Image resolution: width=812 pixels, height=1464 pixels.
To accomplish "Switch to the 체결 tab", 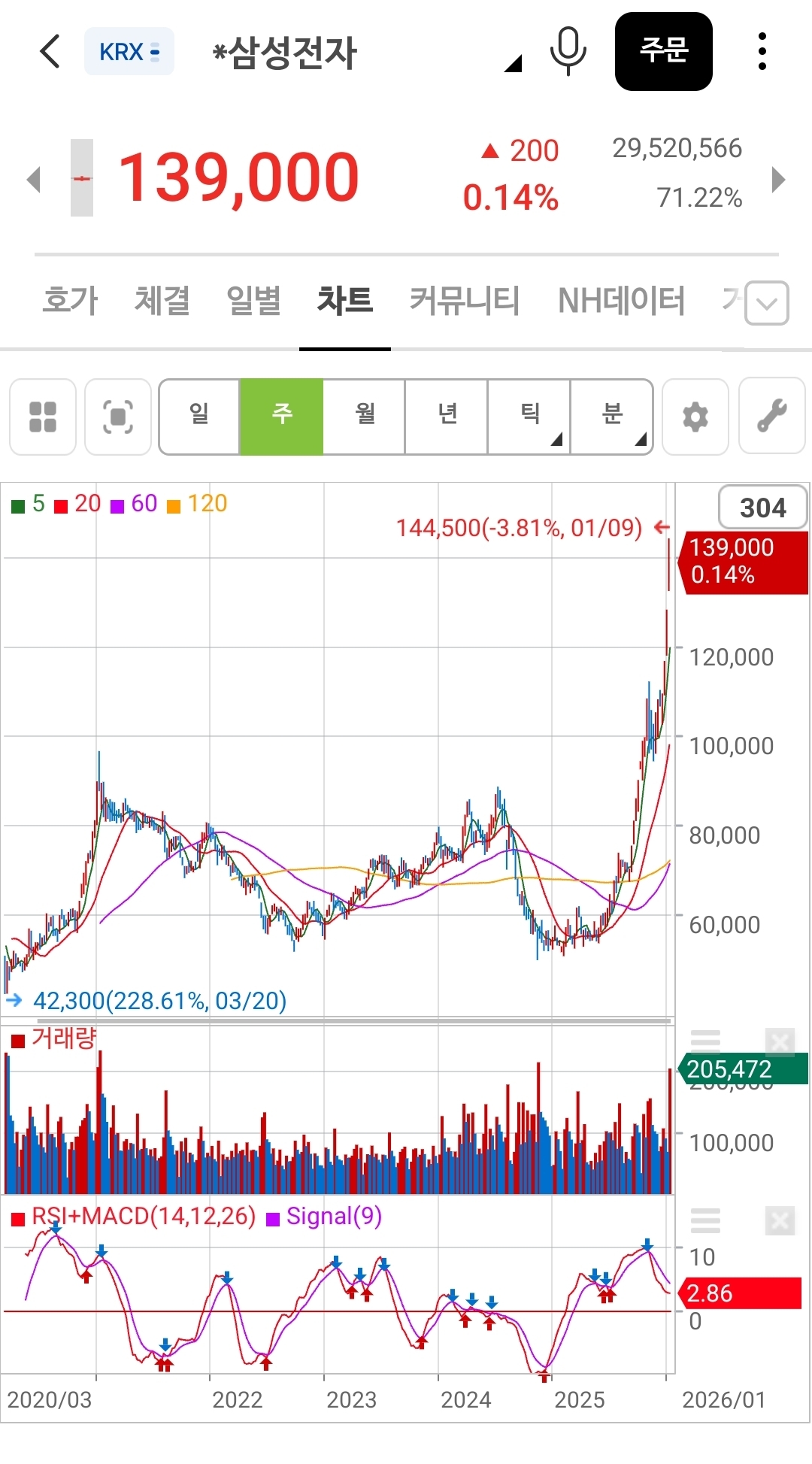I will tap(162, 300).
